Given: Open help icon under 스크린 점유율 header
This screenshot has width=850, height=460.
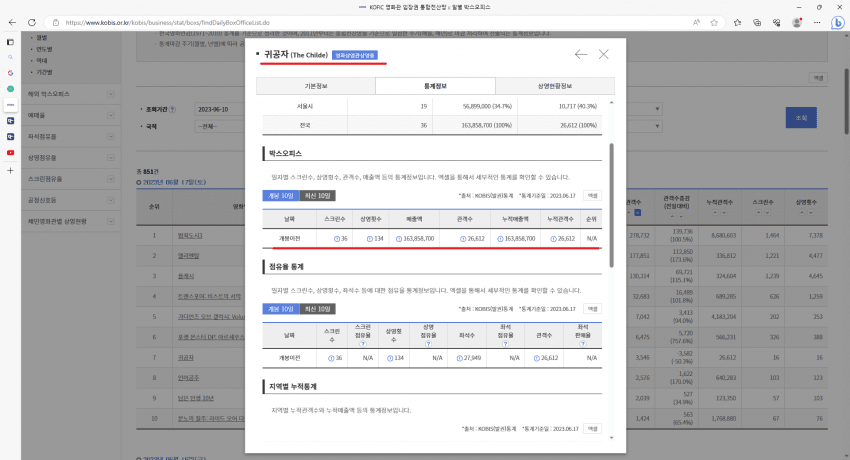Looking at the screenshot, I should pyautogui.click(x=363, y=344).
